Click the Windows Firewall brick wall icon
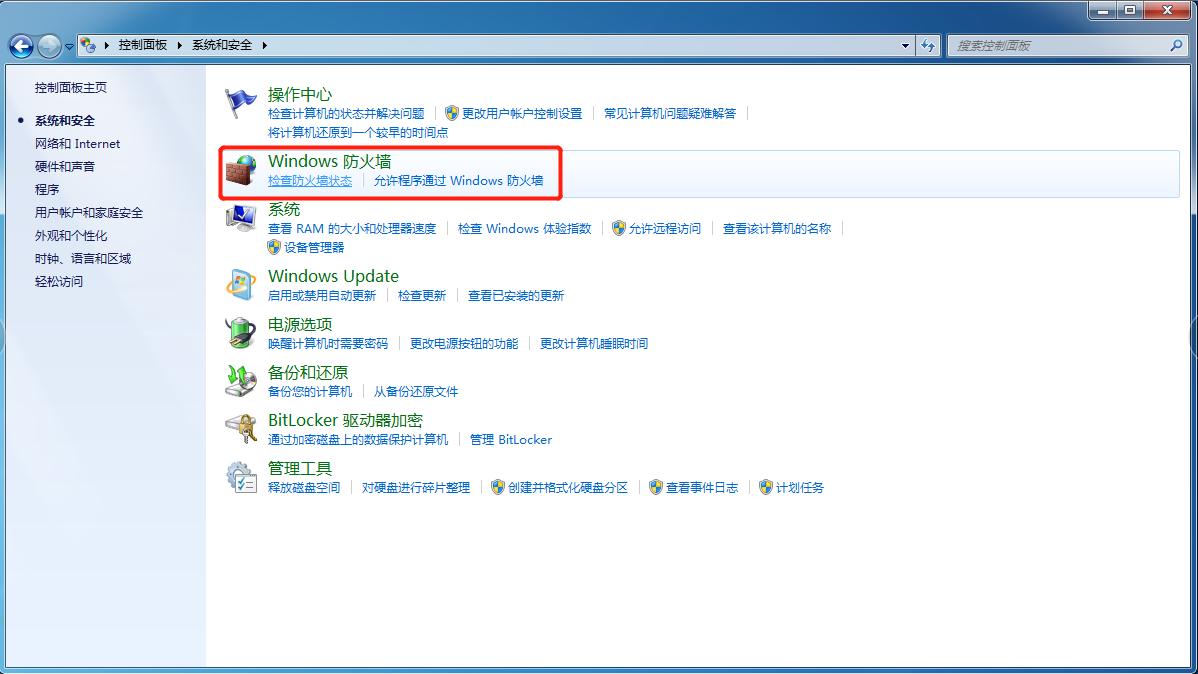 [240, 171]
